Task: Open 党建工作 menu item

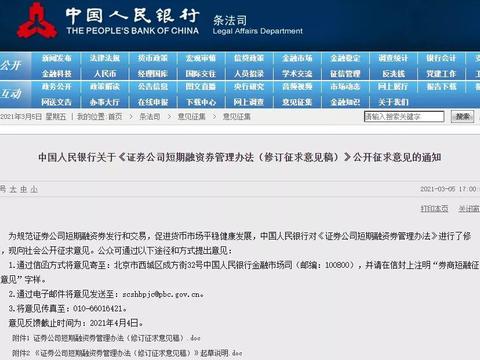Action: coord(441,74)
